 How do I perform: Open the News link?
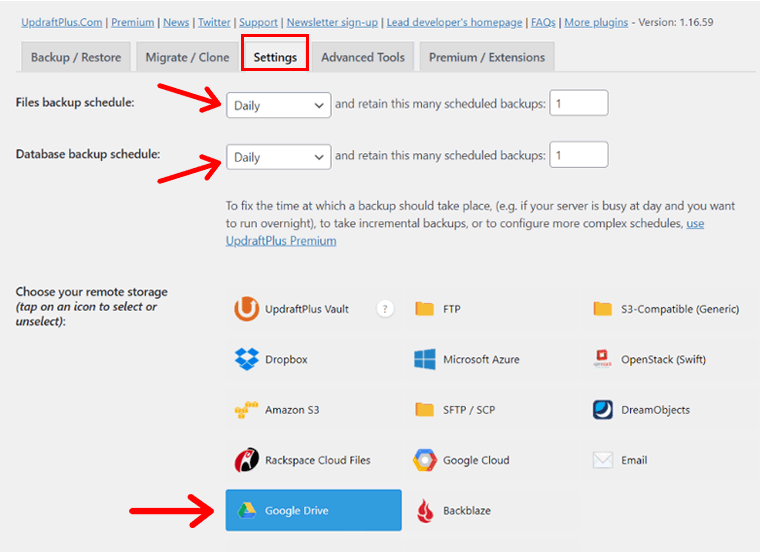pos(176,22)
